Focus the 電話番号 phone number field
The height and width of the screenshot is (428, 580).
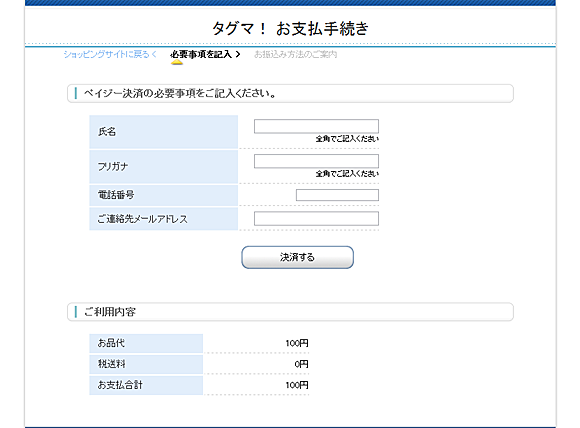click(337, 195)
